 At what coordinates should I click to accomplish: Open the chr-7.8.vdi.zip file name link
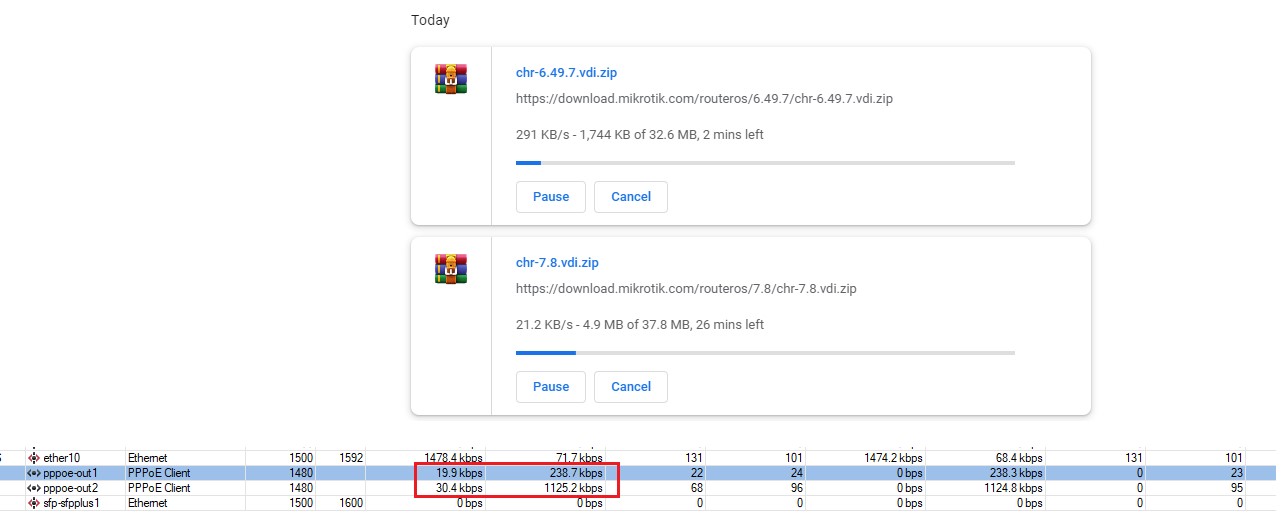pos(557,263)
